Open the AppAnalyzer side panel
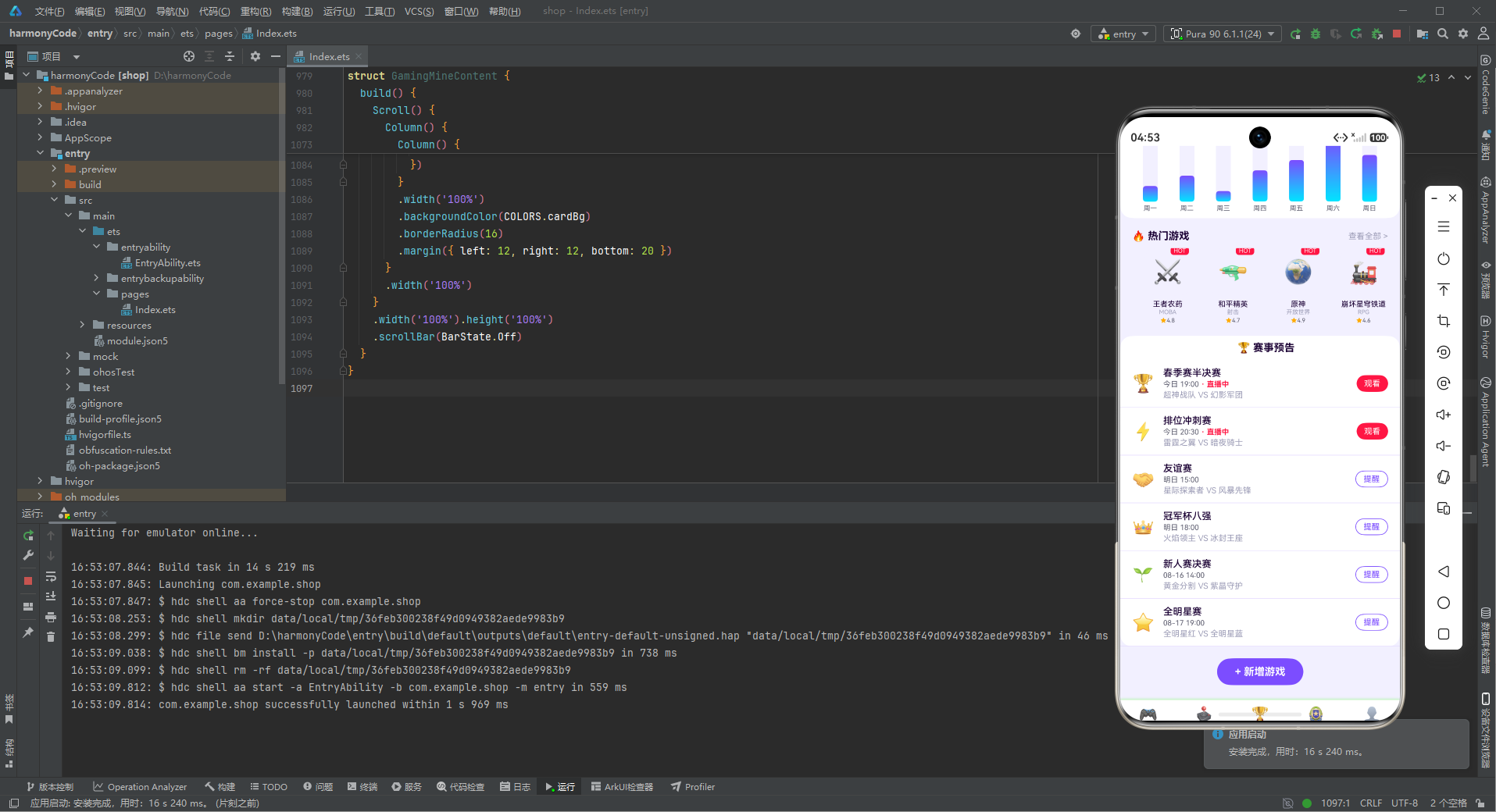The image size is (1496, 812). 1486,210
